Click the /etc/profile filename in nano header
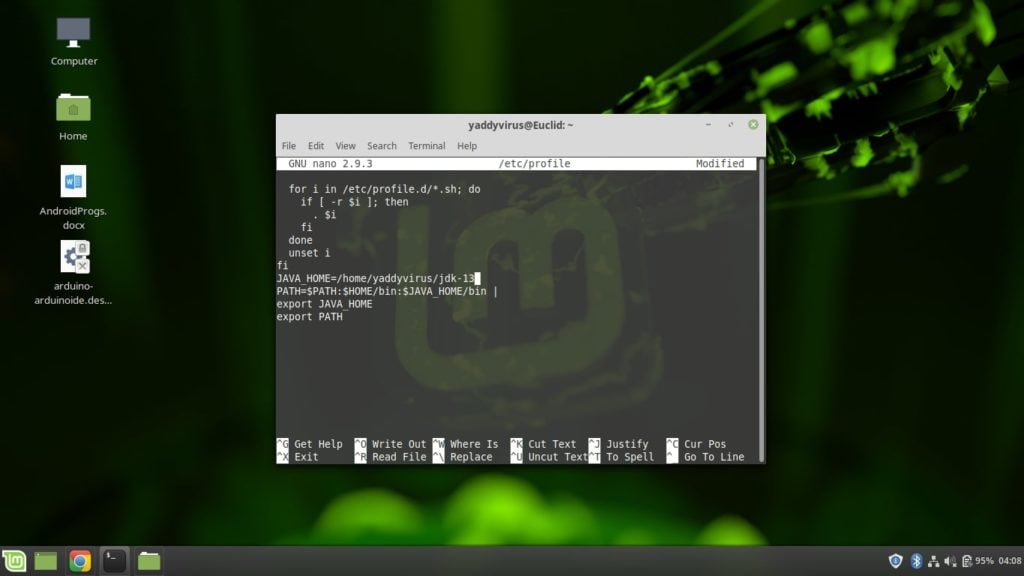 tap(534, 164)
